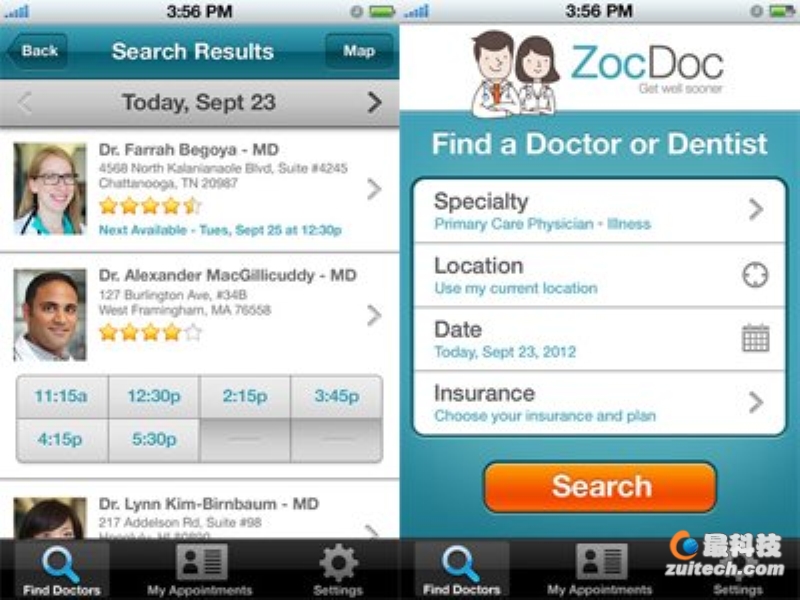Open My Appointments icon in left tab bar
Image resolution: width=800 pixels, height=600 pixels.
tap(202, 562)
